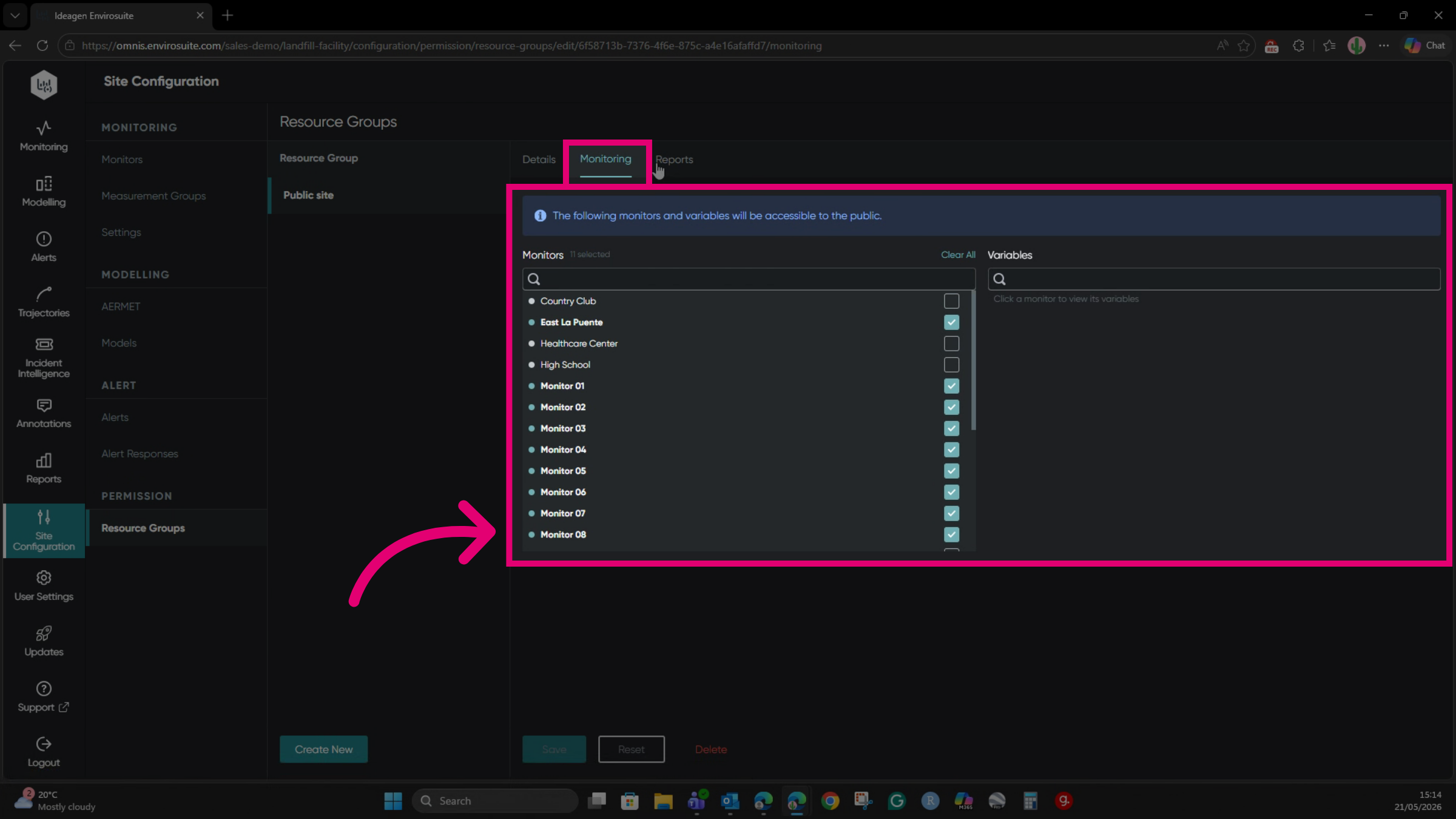Click the Envirosuite hexagon logo
Viewport: 1456px width, 819px height.
(44, 85)
